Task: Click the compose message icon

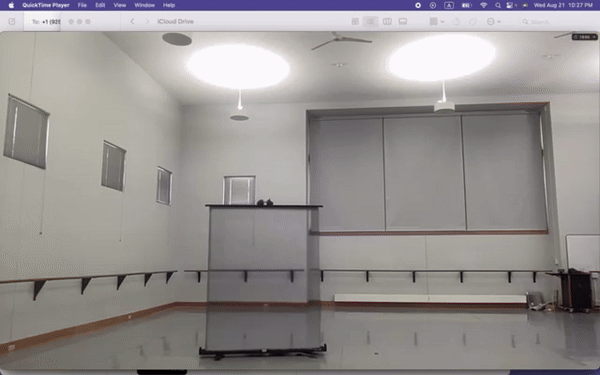Action: (12, 21)
